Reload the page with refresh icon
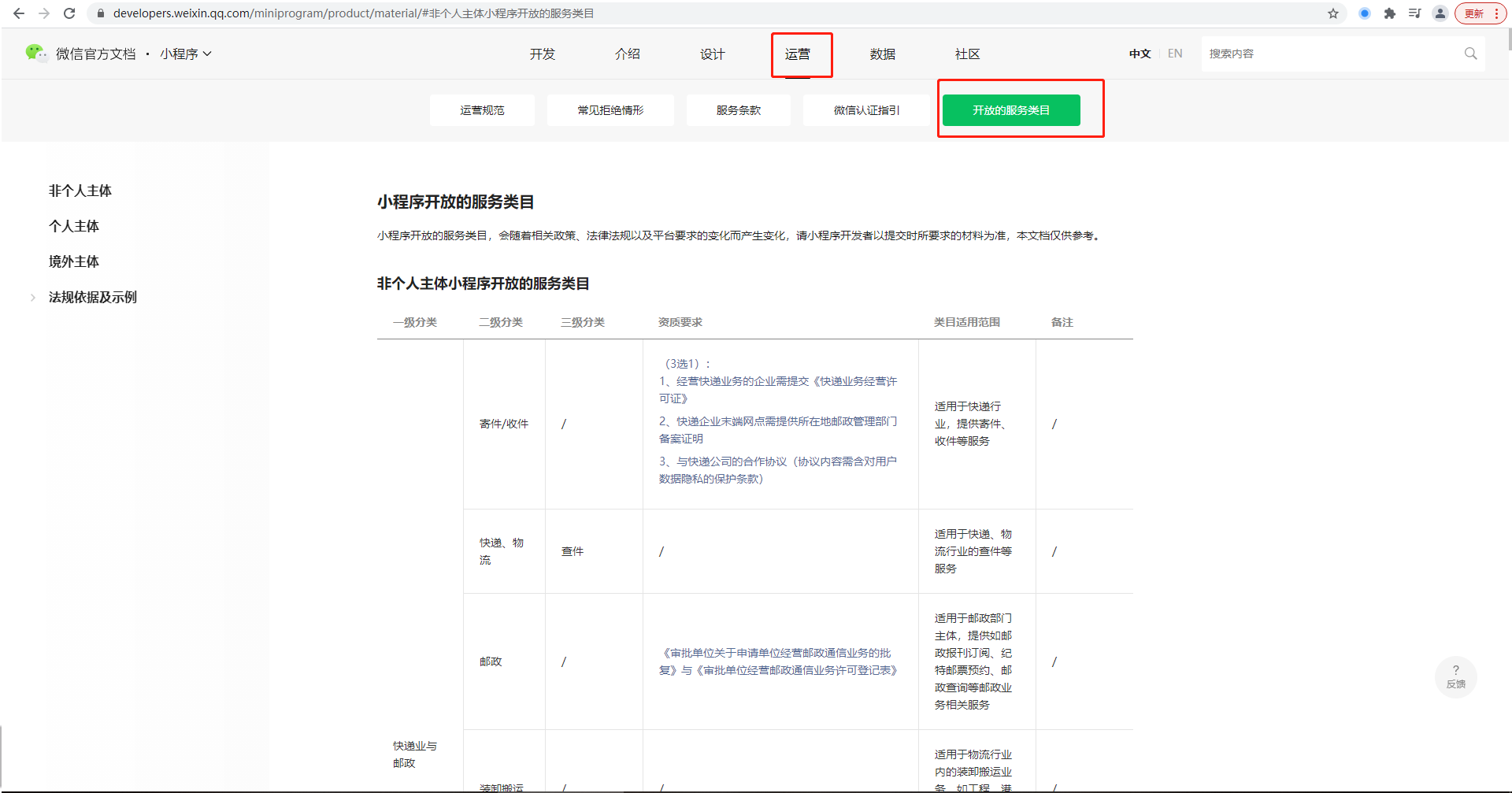The height and width of the screenshot is (793, 1512). (x=69, y=13)
